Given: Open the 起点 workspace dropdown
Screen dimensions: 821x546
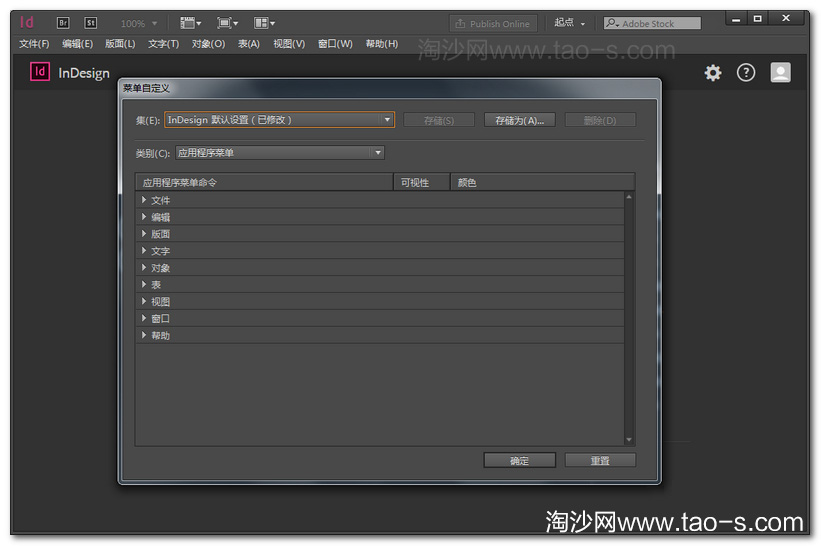Looking at the screenshot, I should pyautogui.click(x=570, y=23).
